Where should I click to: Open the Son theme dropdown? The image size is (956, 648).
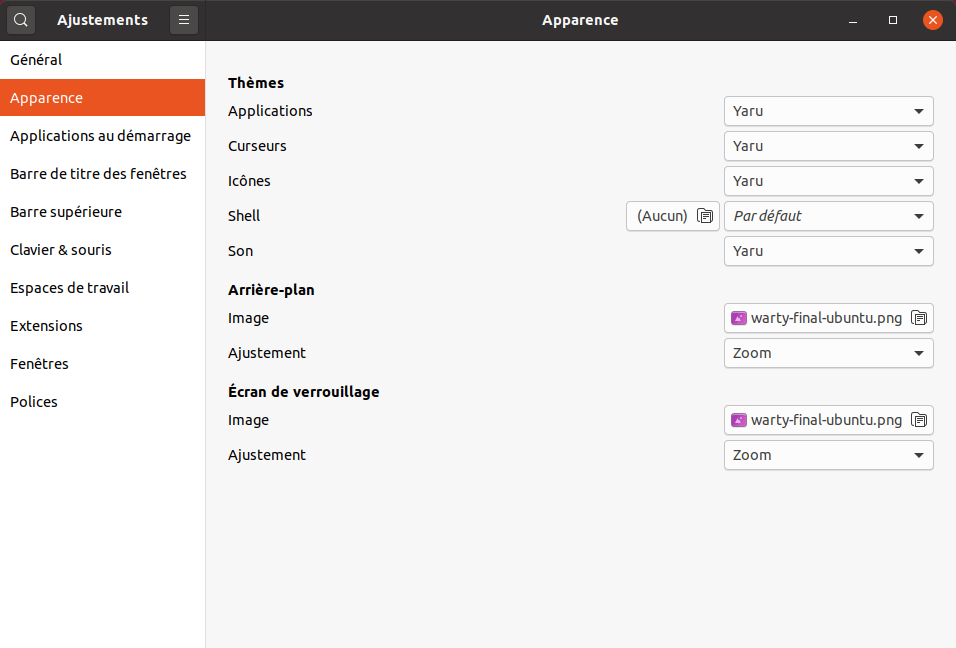tap(828, 251)
